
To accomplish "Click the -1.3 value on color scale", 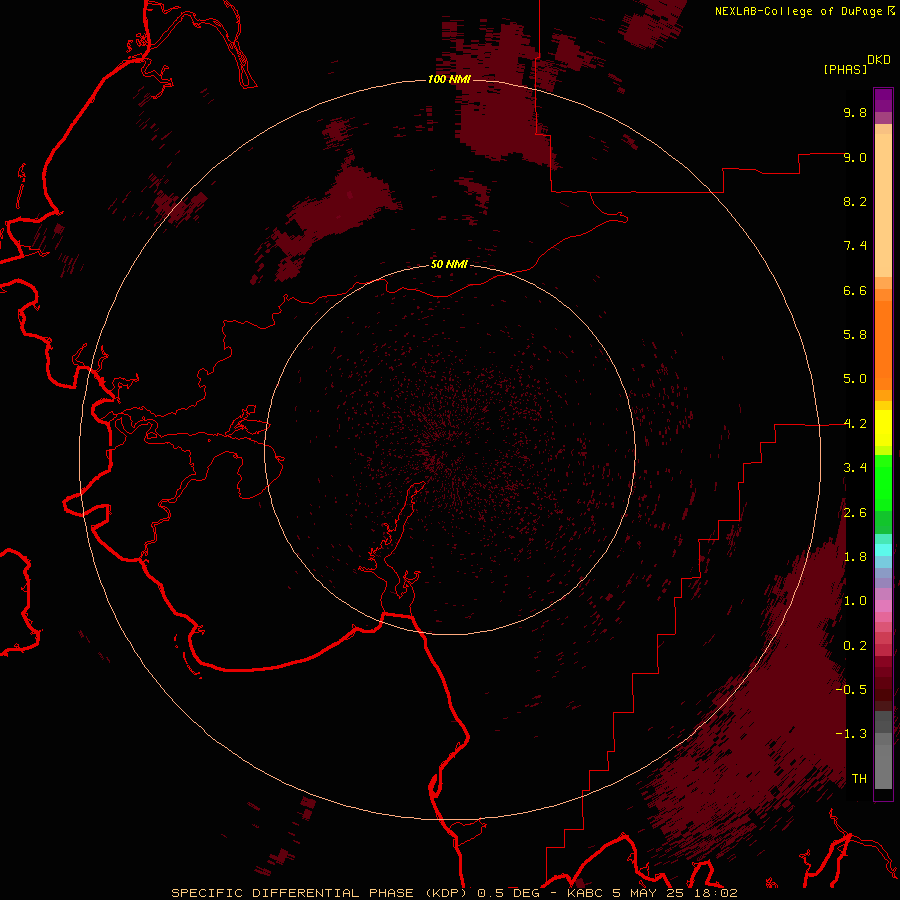I will [x=851, y=734].
